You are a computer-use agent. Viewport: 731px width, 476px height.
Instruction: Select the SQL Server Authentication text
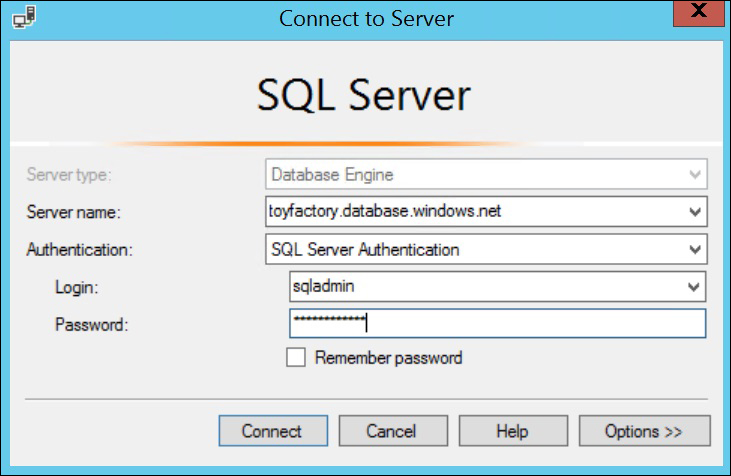365,250
